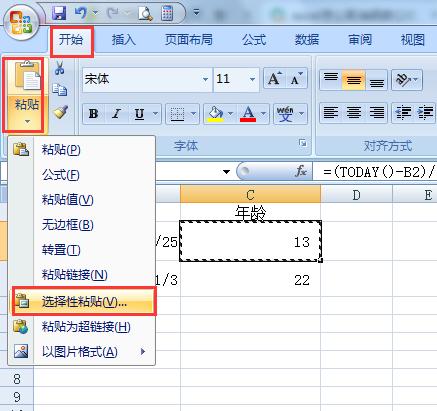
Task: Click the yellow fill color bucket
Action: click(x=216, y=114)
